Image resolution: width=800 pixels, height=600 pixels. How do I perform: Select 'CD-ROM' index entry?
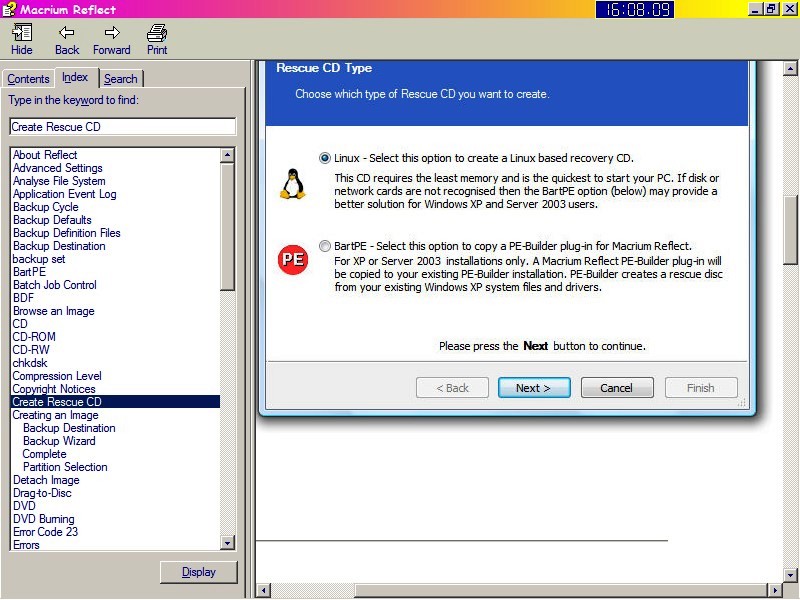click(x=34, y=337)
